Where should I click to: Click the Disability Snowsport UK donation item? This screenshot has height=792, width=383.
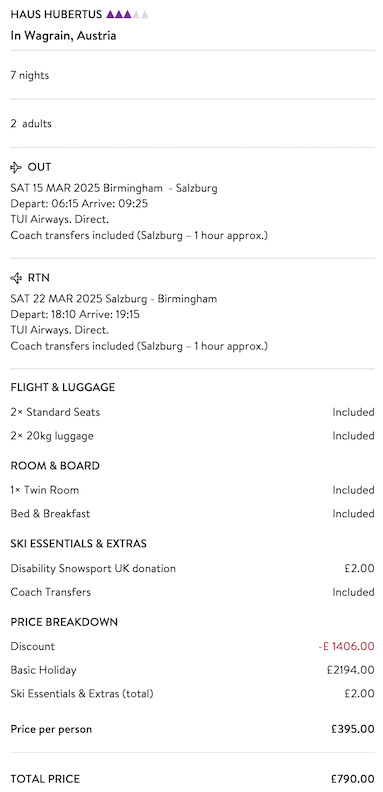click(x=93, y=568)
